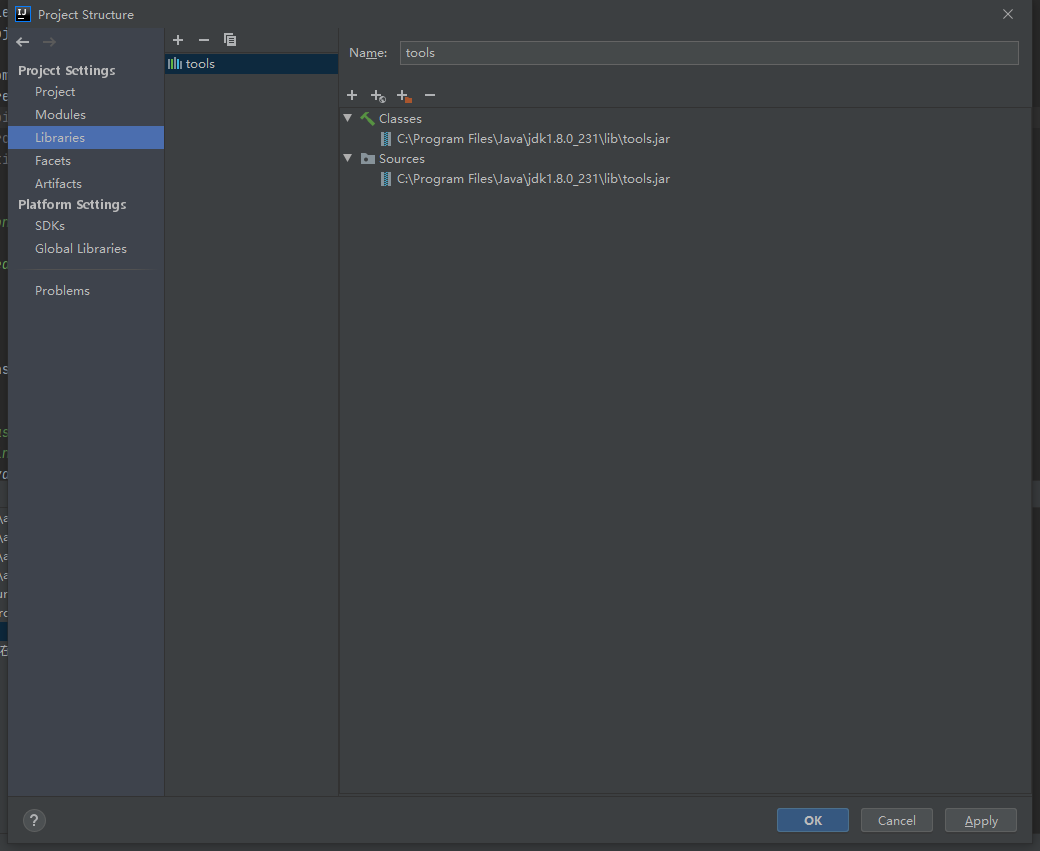
Task: Select tools.jar path under Classes
Action: coord(533,139)
